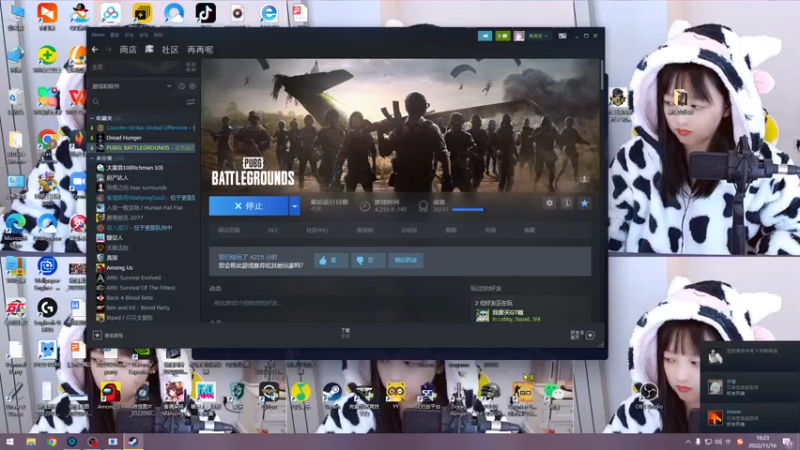Switch library to grid collections view
The height and width of the screenshot is (450, 800).
click(x=191, y=67)
